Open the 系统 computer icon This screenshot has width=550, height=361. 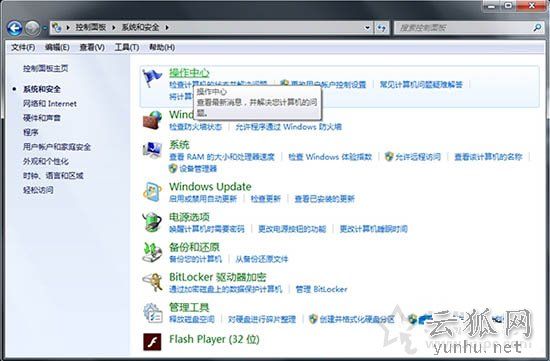pos(152,150)
